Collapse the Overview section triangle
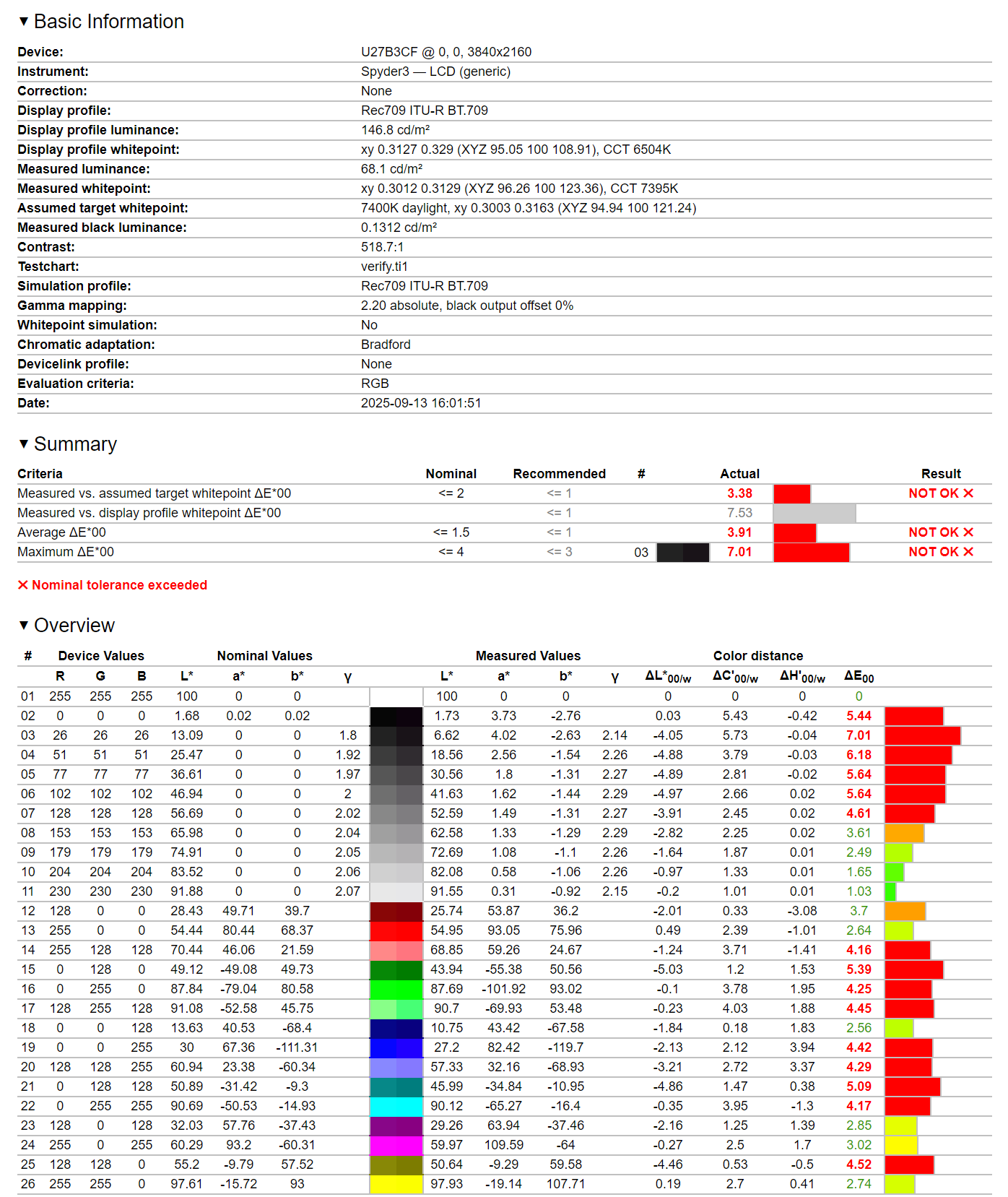 [x=24, y=625]
